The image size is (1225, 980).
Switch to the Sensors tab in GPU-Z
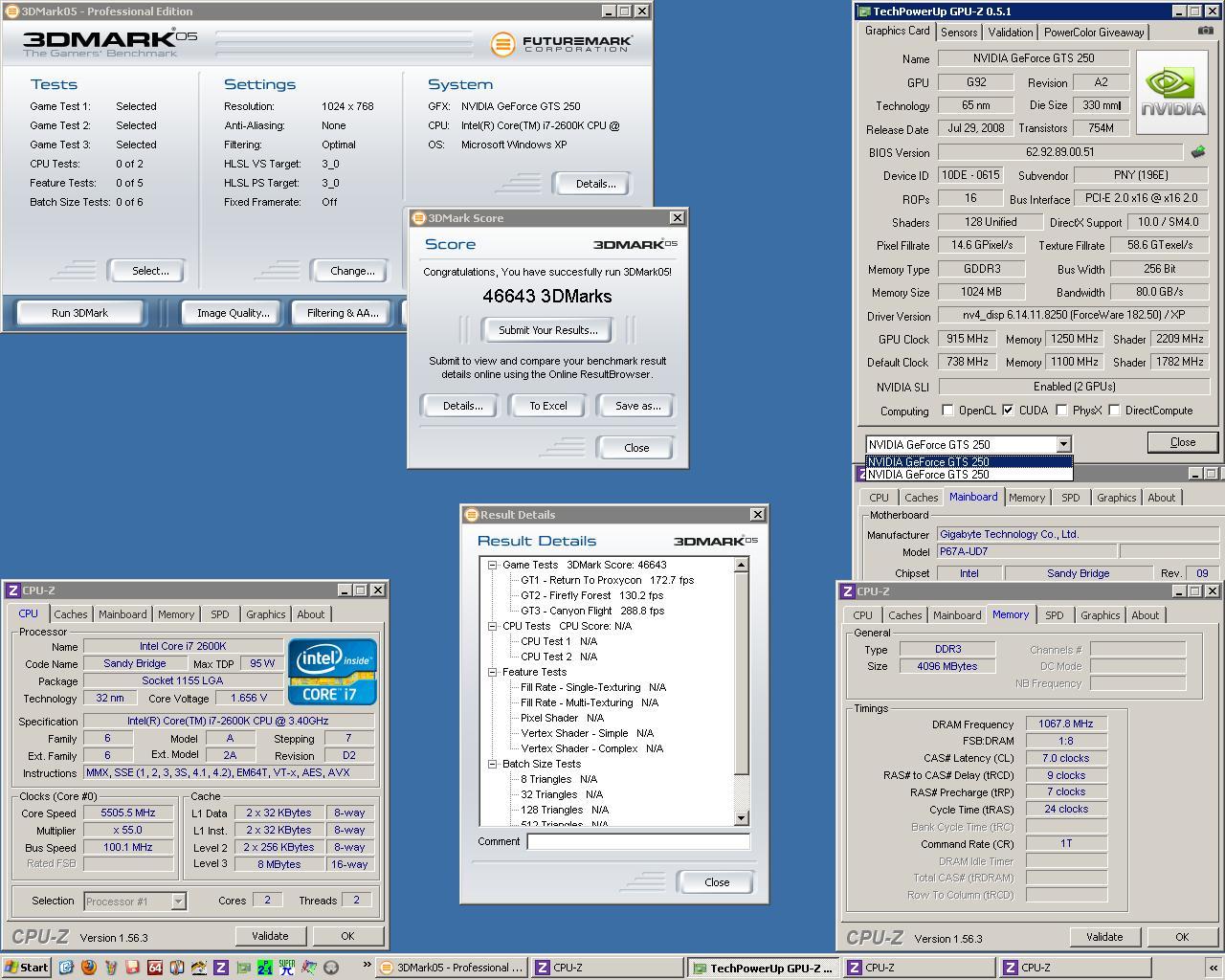(x=959, y=33)
